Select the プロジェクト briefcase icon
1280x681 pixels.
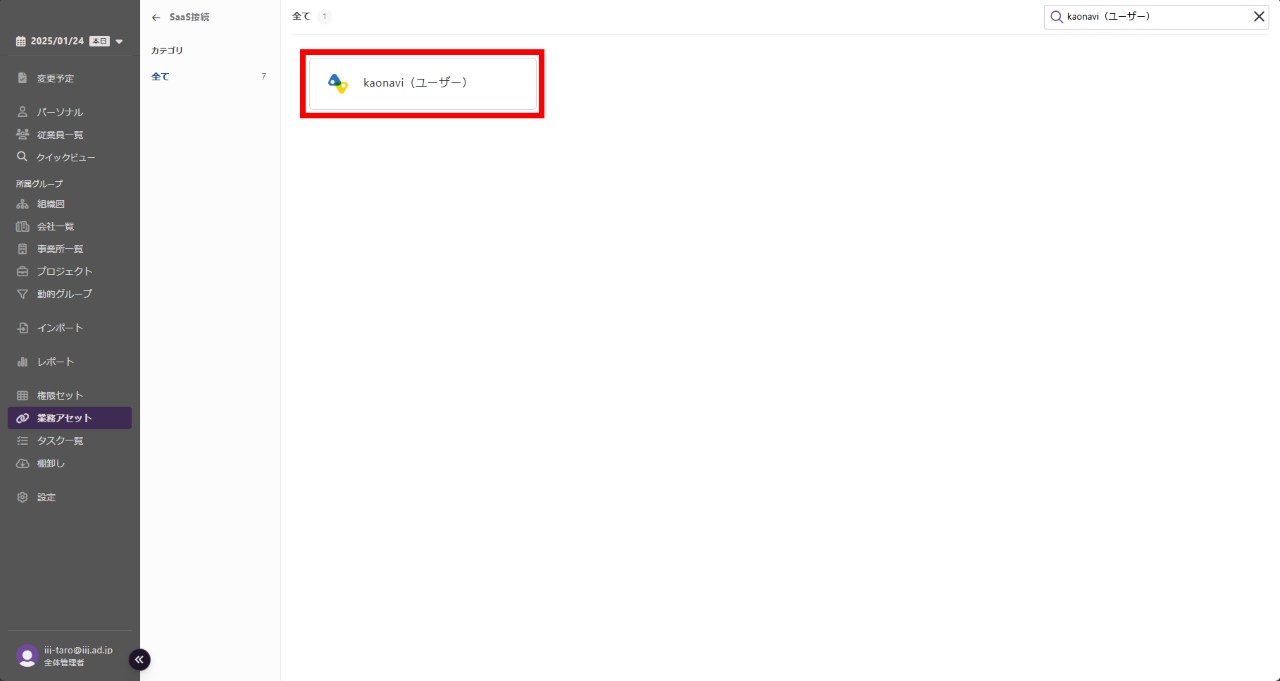pyautogui.click(x=23, y=272)
